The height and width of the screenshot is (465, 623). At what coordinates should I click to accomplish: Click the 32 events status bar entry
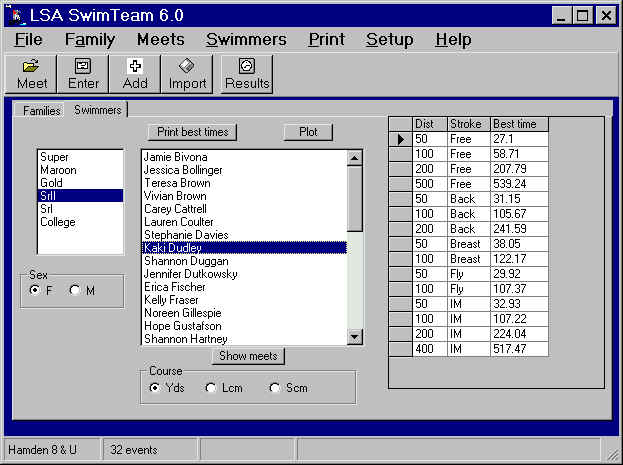[x=150, y=450]
